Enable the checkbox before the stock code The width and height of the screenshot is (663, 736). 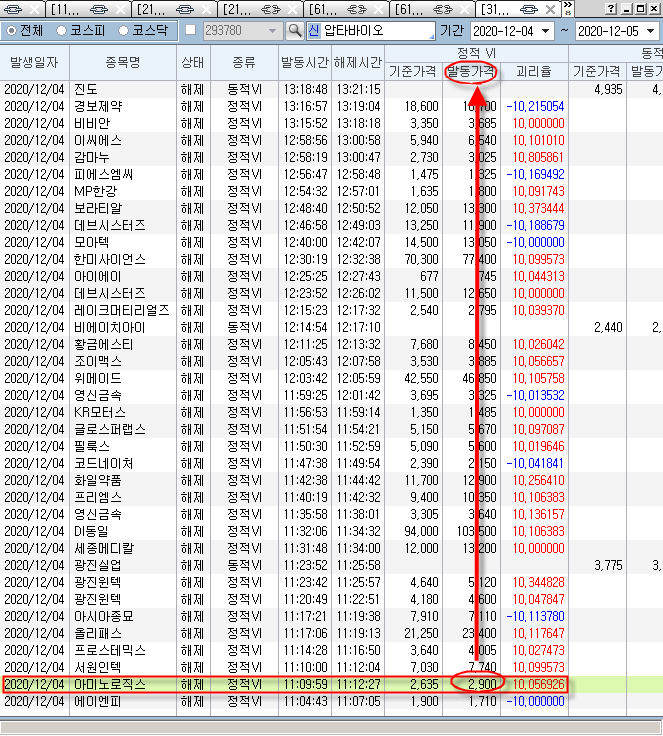pos(192,31)
